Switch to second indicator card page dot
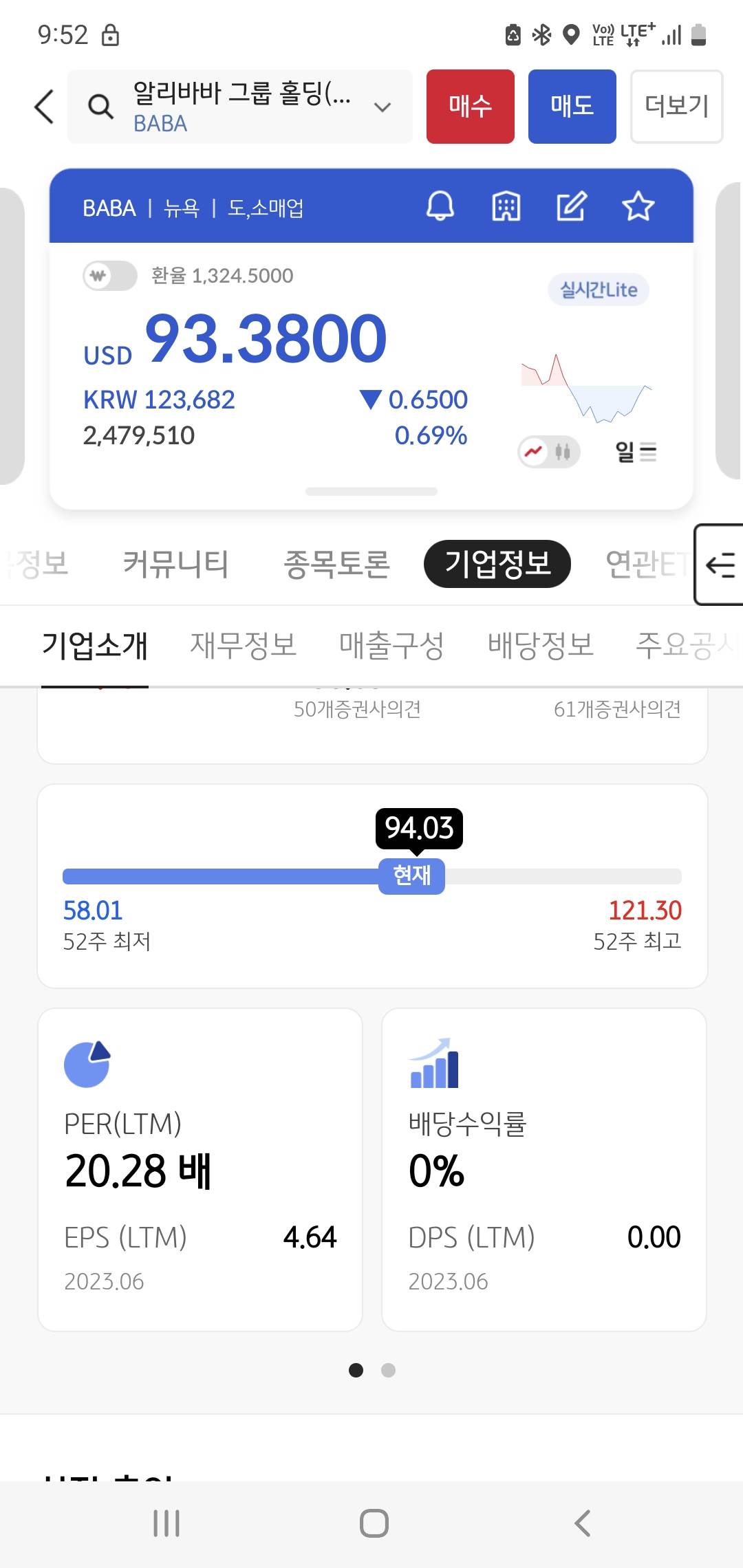This screenshot has height=1568, width=743. point(388,1370)
